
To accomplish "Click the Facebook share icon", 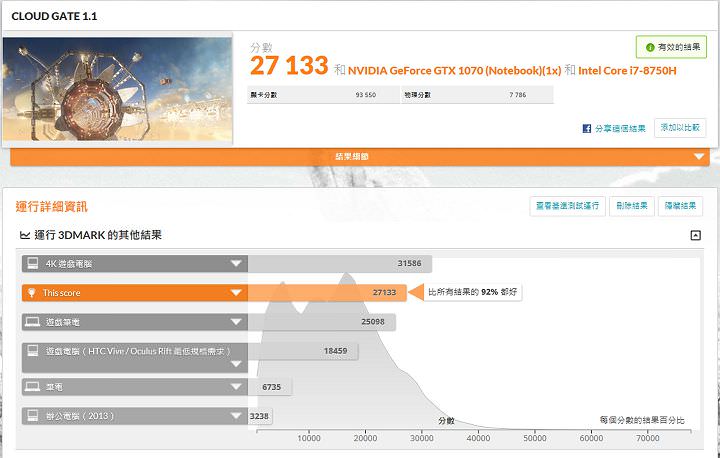I will pos(587,129).
